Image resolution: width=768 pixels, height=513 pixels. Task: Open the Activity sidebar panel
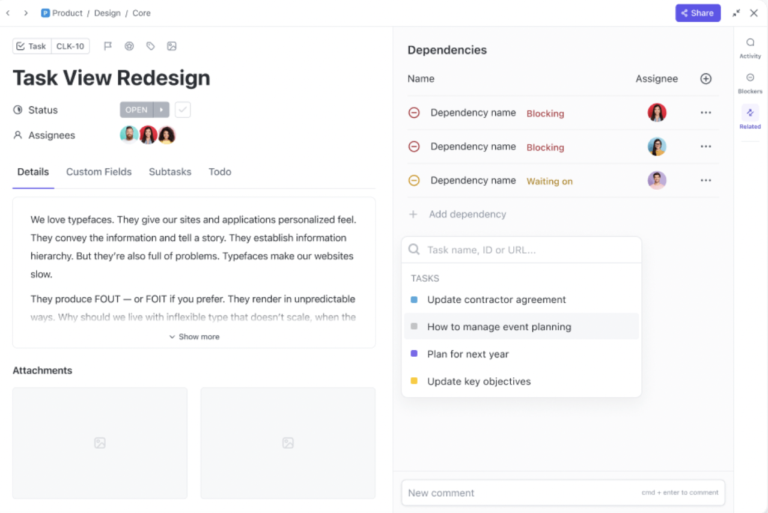pyautogui.click(x=750, y=47)
